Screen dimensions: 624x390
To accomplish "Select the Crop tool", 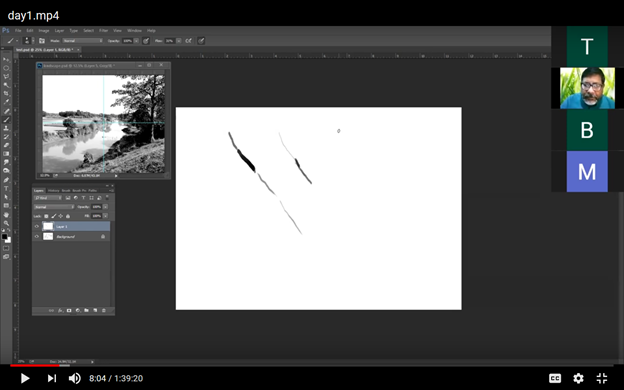I will click(x=6, y=94).
